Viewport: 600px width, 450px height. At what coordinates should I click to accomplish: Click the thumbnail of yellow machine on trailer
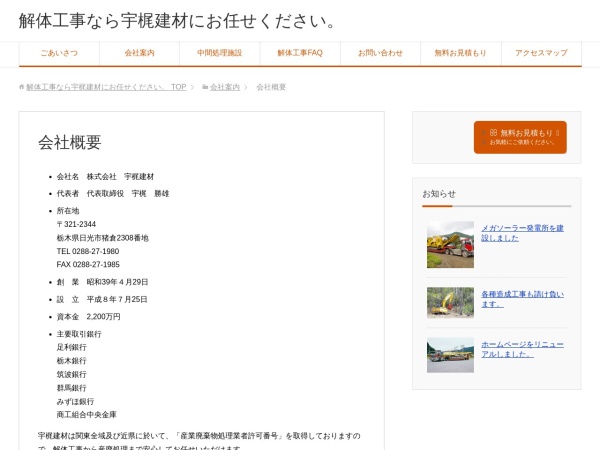(x=450, y=245)
